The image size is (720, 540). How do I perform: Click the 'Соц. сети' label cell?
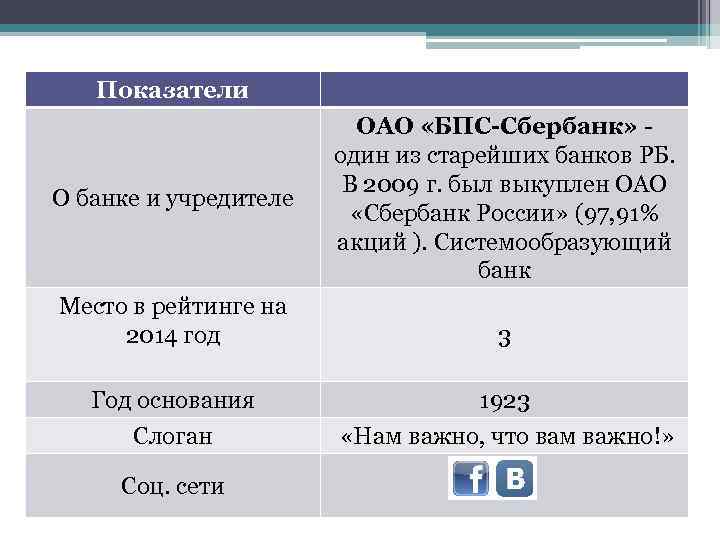pos(173,485)
